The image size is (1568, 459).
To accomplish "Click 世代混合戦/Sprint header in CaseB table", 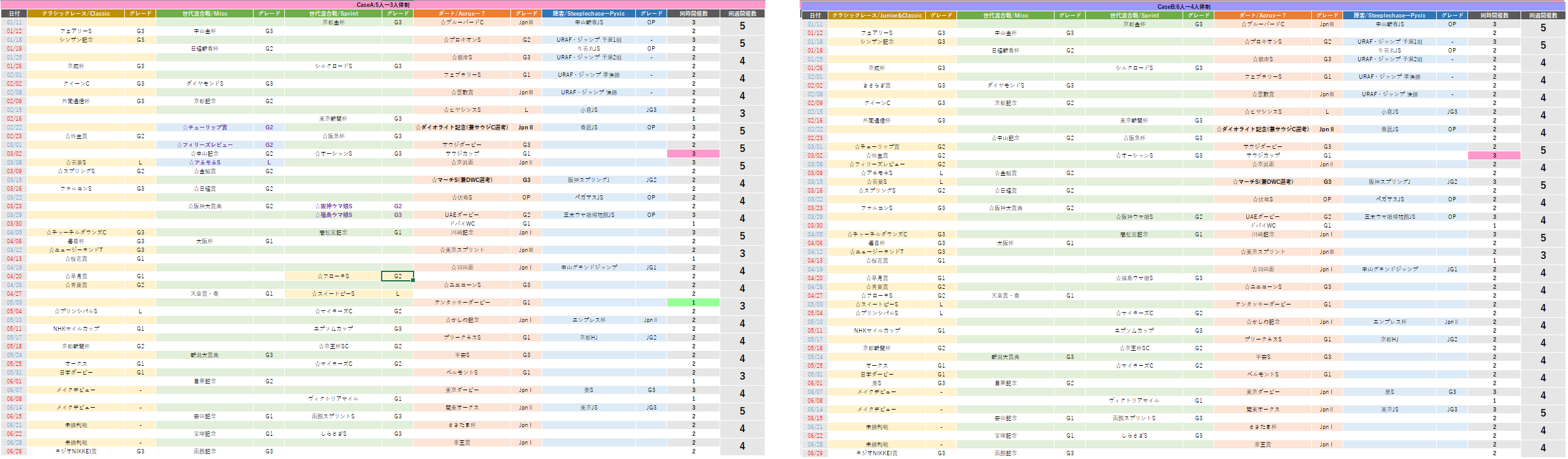I will pos(1134,15).
